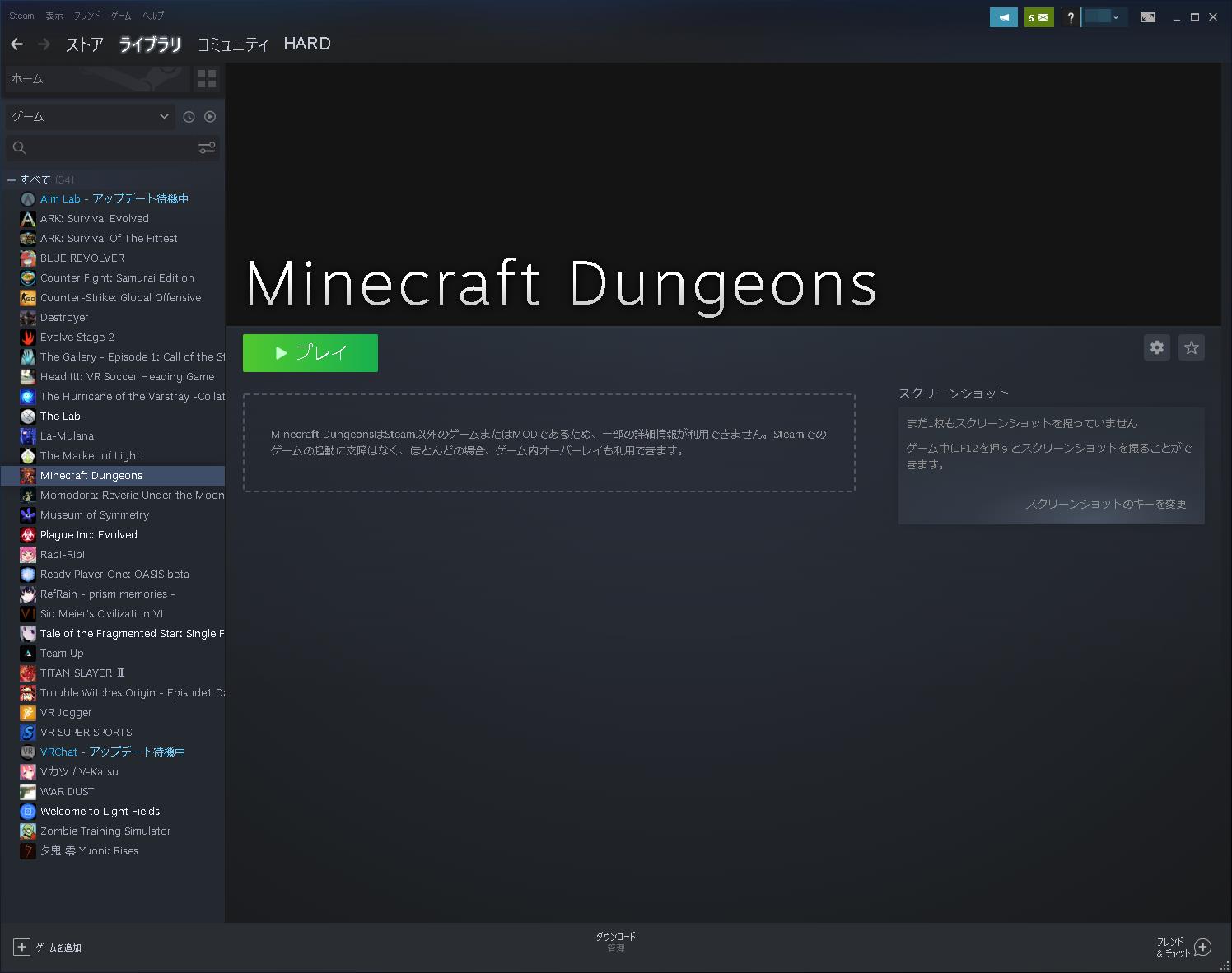Click the play filter icon beside the clock

click(210, 116)
